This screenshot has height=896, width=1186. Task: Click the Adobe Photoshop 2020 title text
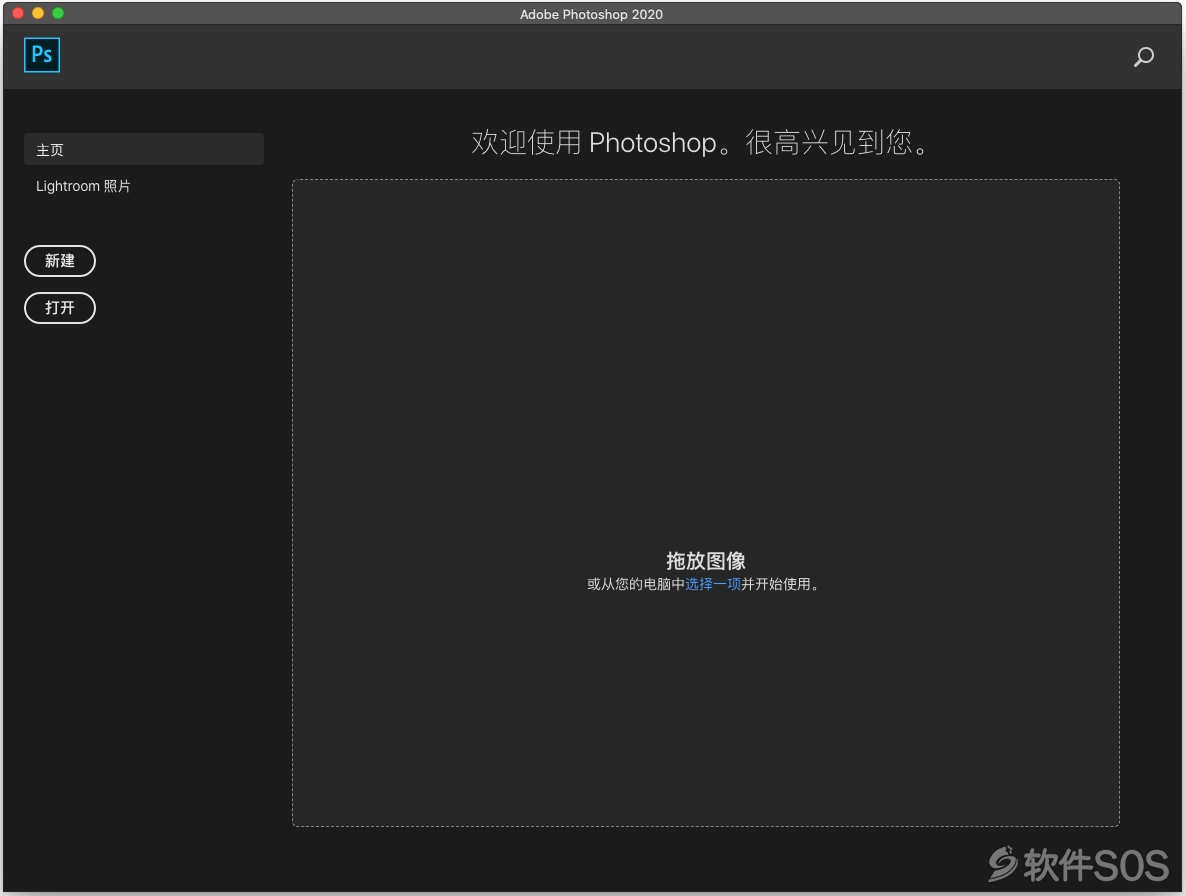tap(591, 14)
